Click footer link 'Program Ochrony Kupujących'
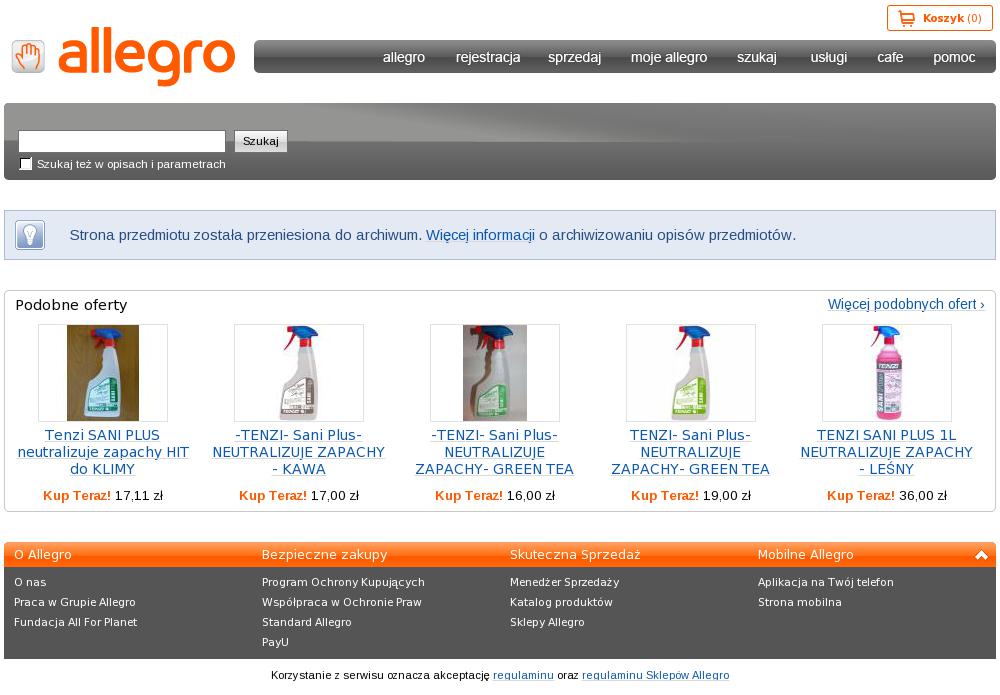1000x695 pixels. pyautogui.click(x=343, y=582)
